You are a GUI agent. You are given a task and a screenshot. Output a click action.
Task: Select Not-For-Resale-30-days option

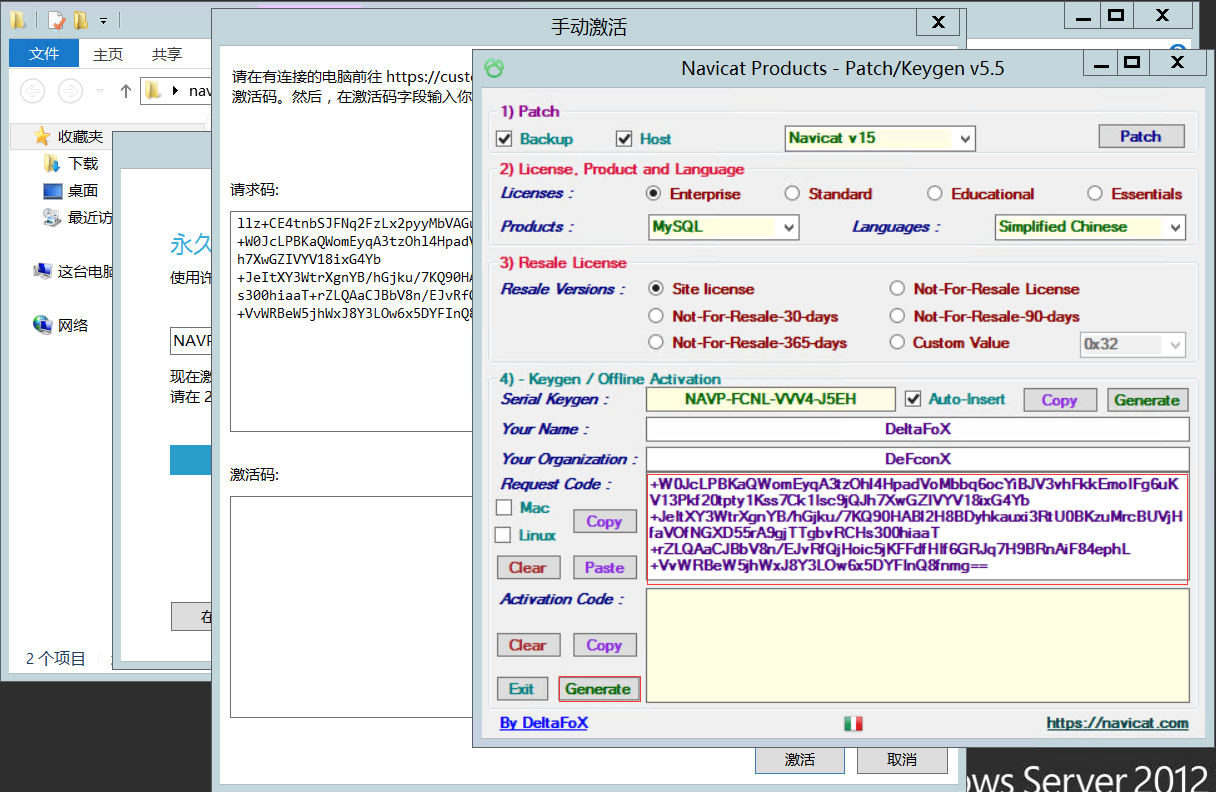coord(656,316)
